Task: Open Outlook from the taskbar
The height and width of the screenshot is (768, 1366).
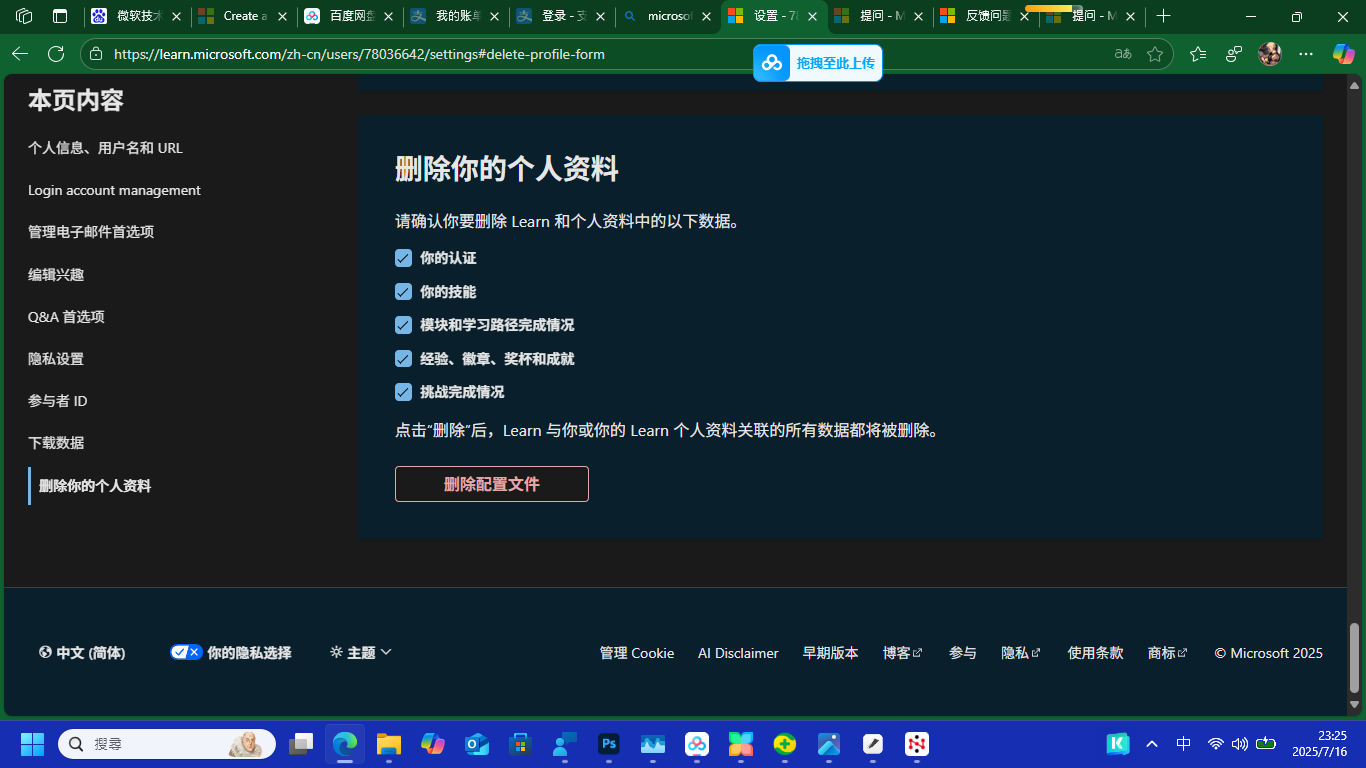Action: [x=477, y=744]
